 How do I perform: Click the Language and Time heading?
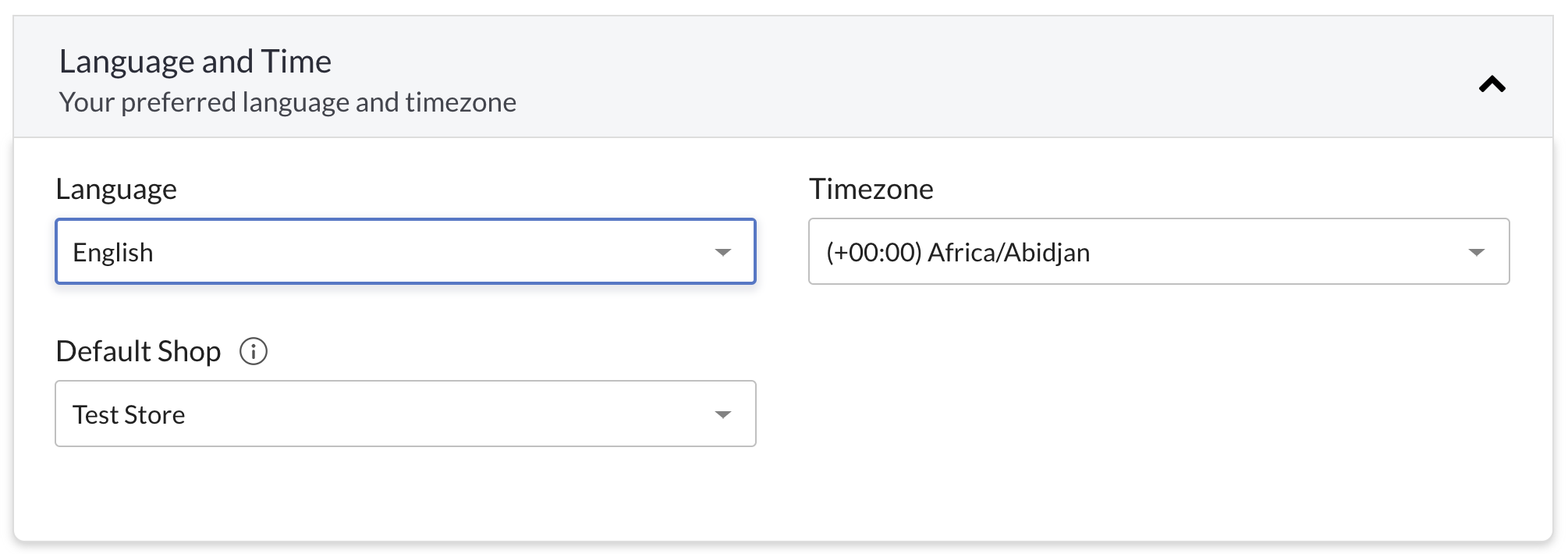[x=196, y=62]
